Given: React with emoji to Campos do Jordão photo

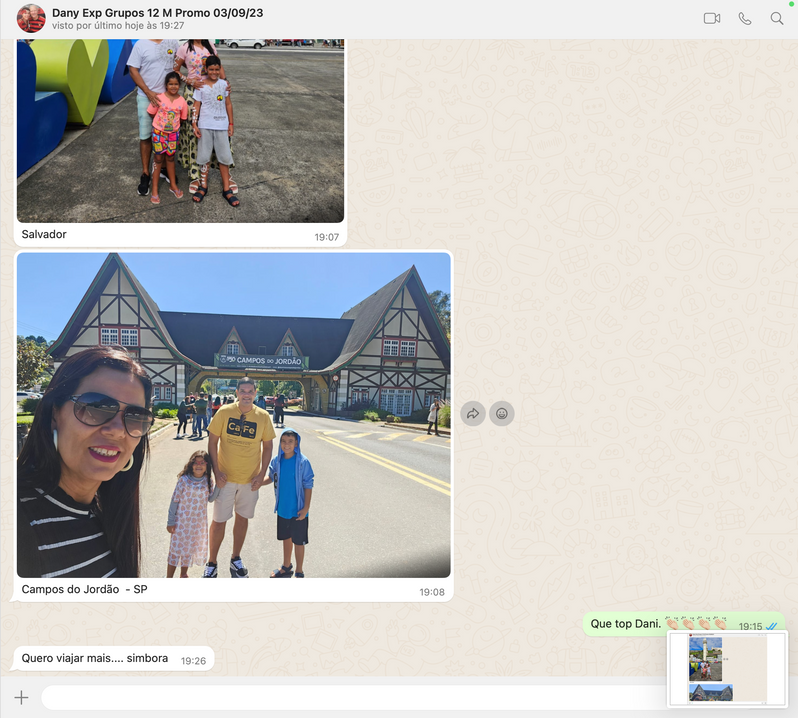Looking at the screenshot, I should click(502, 413).
